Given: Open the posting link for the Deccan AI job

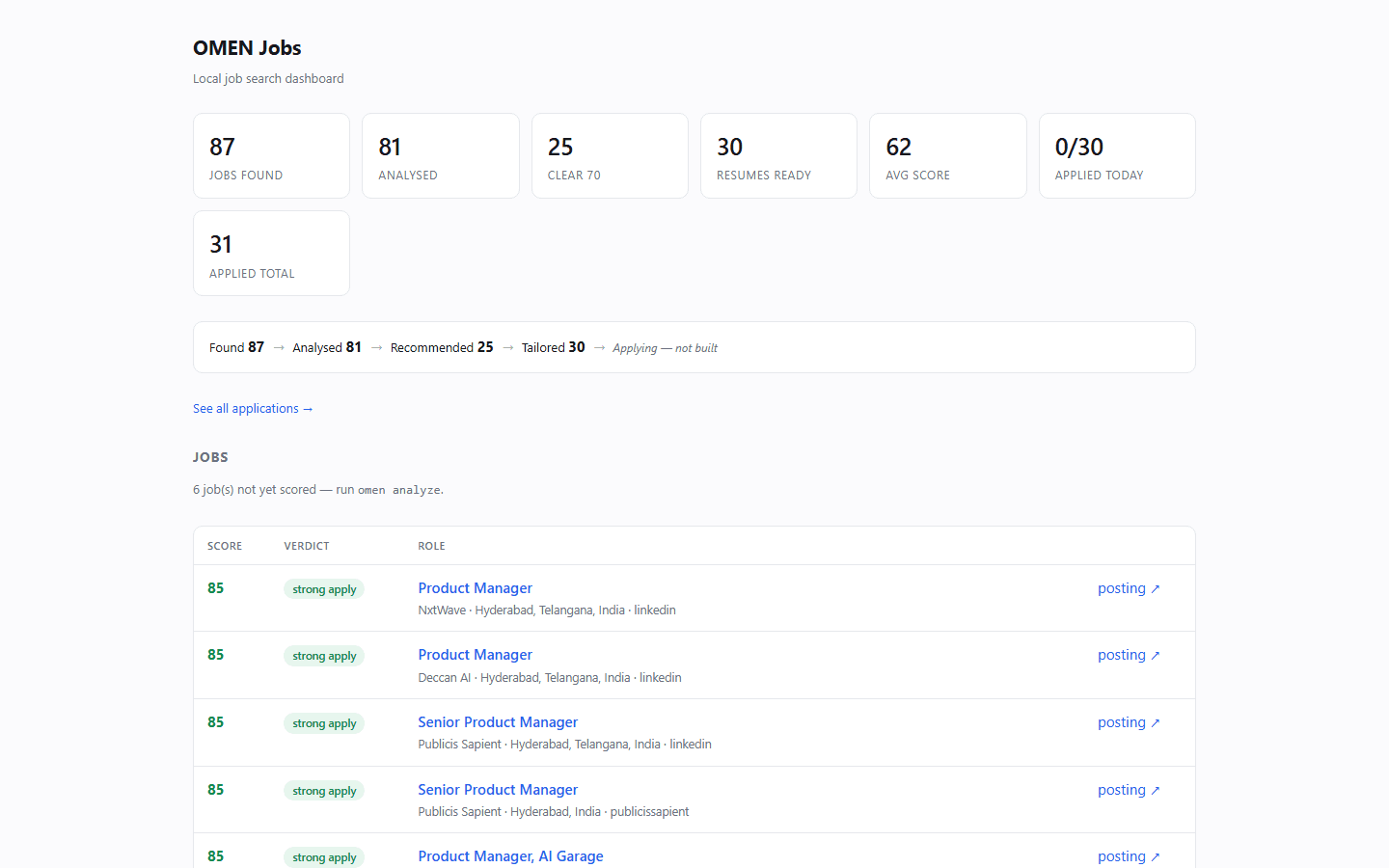Looking at the screenshot, I should point(1129,655).
